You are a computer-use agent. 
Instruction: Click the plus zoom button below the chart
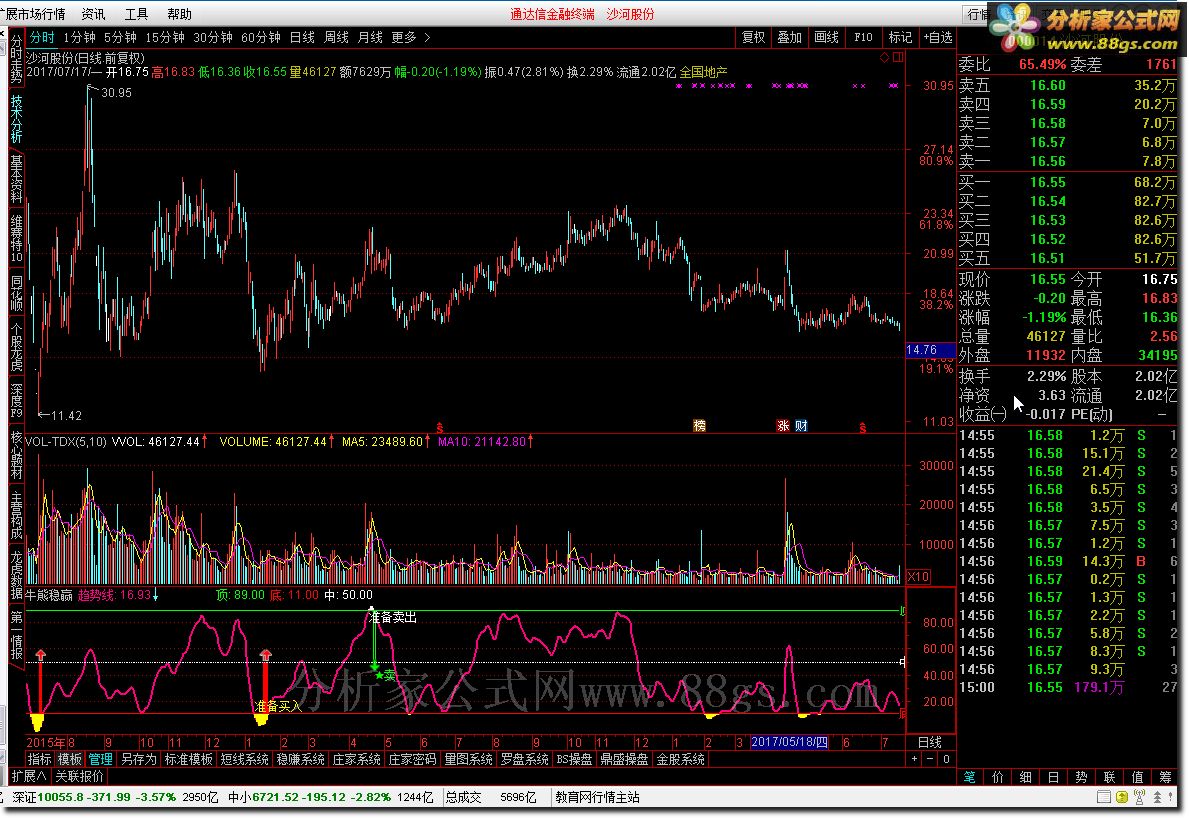[915, 759]
